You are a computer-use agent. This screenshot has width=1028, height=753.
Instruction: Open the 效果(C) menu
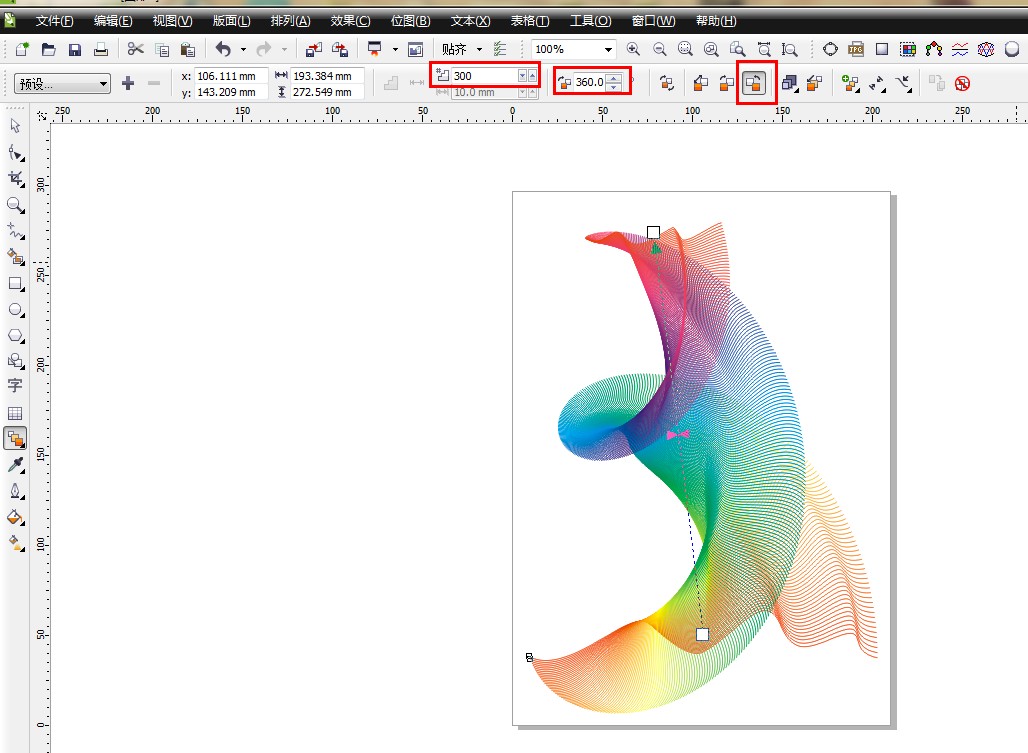350,21
